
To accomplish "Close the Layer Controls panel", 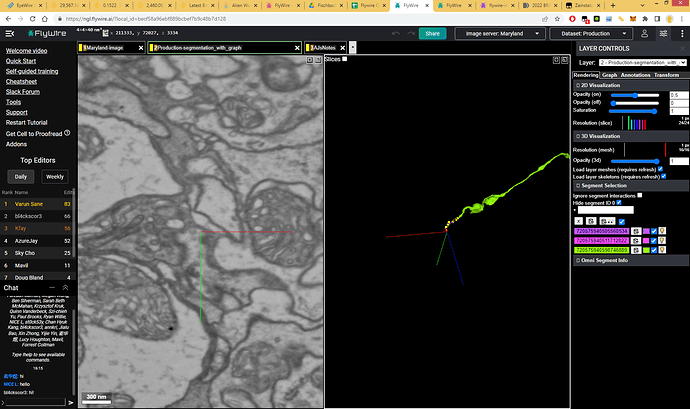I will [683, 48].
